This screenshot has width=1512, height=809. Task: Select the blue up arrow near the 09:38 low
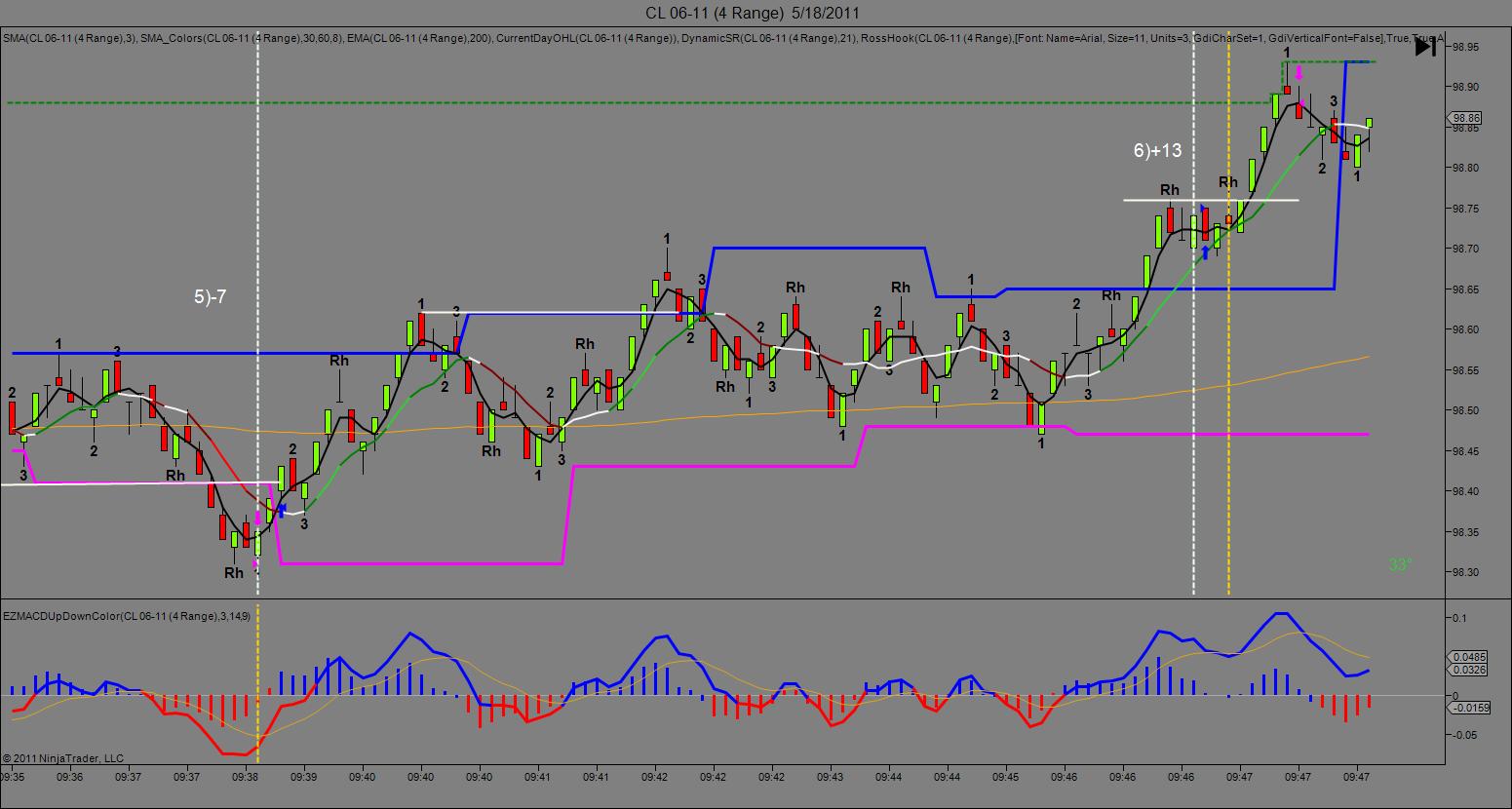(282, 509)
